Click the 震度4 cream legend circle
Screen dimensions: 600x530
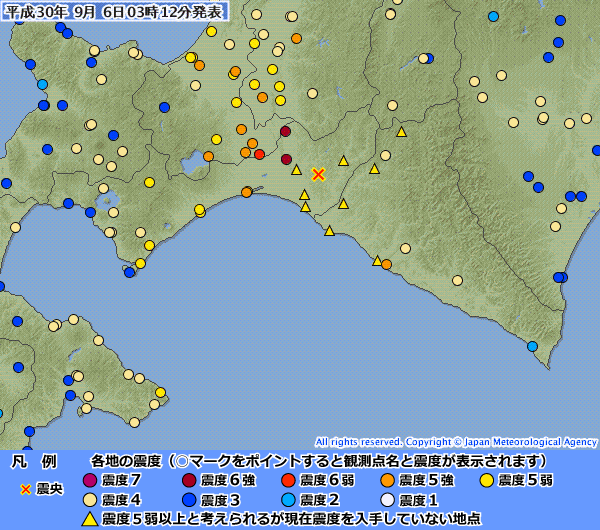pos(90,500)
